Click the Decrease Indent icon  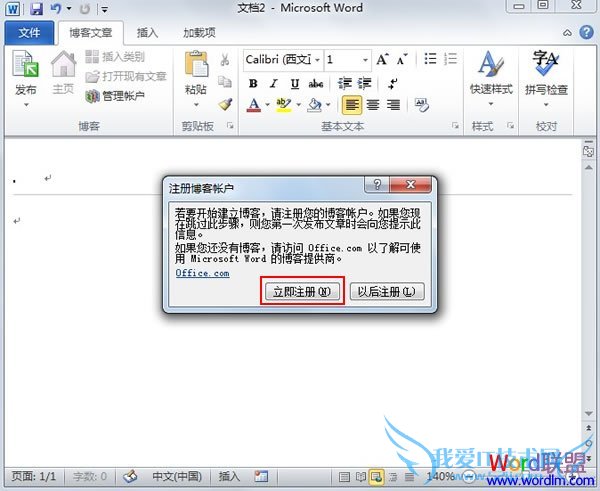click(344, 83)
